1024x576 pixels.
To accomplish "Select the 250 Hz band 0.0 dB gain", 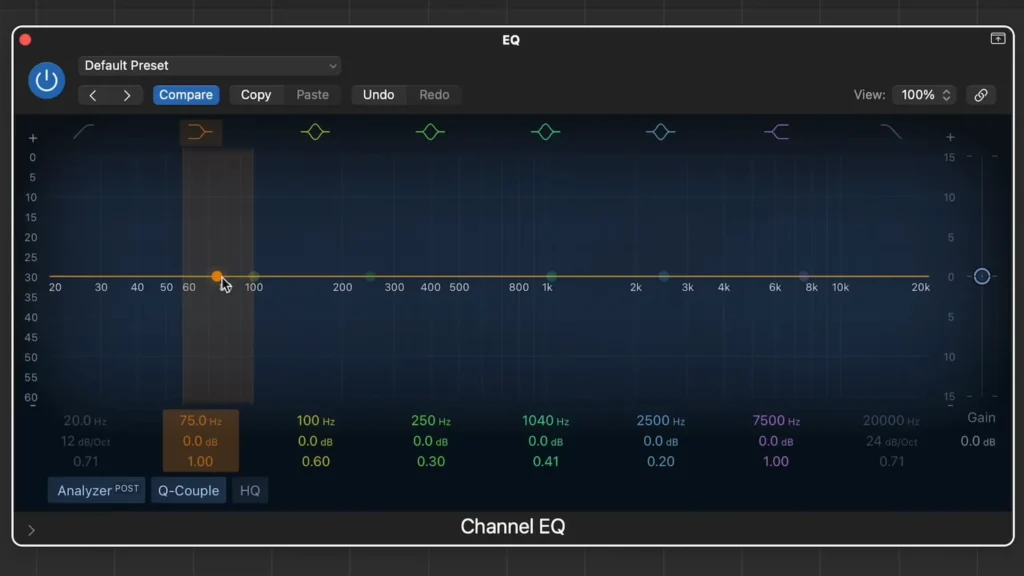I will [430, 441].
